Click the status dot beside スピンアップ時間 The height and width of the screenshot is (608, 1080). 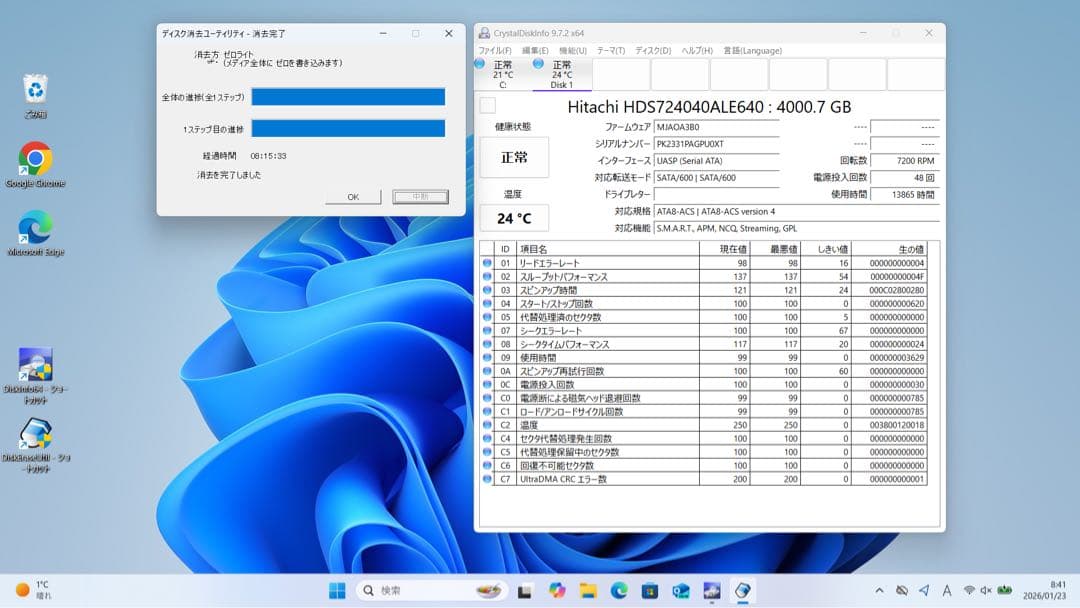pos(487,291)
